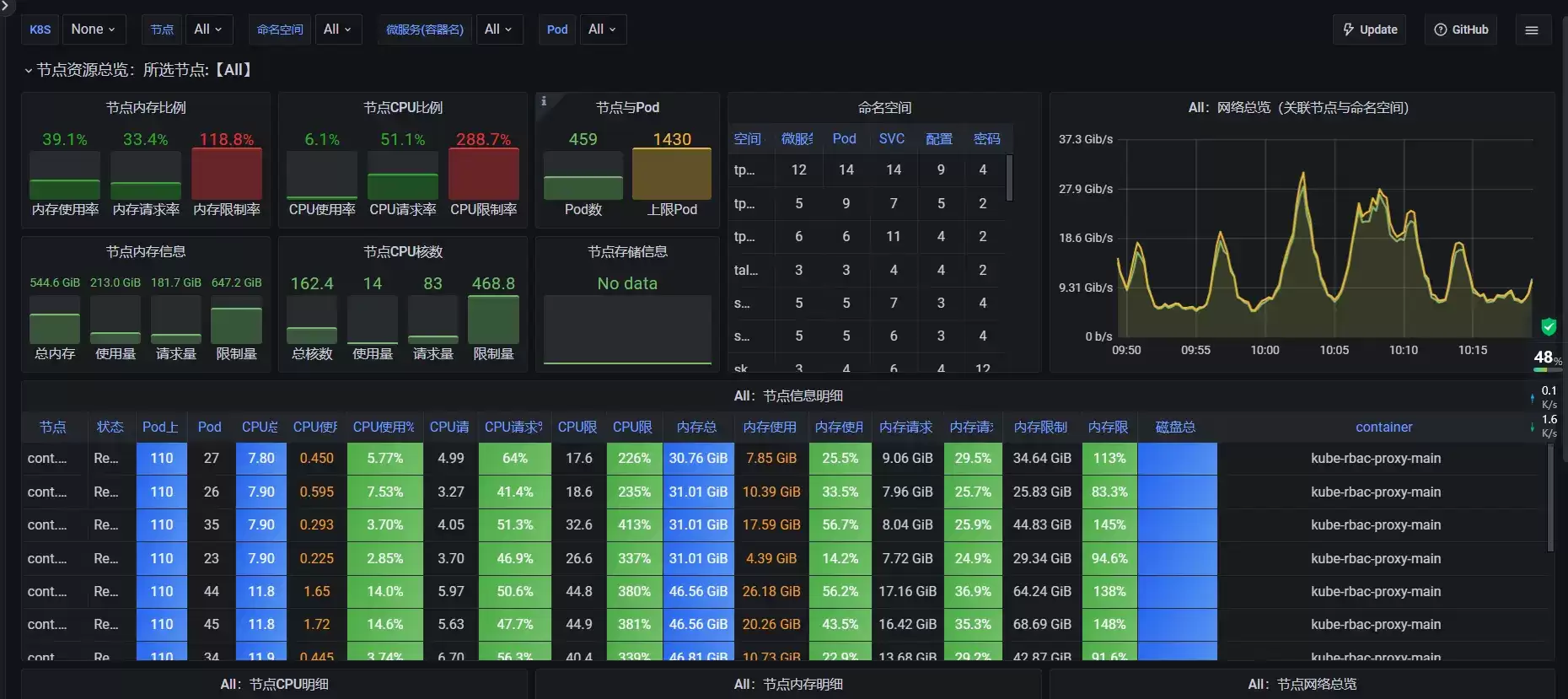Click the hamburger menu icon at top right
Image resolution: width=1568 pixels, height=699 pixels.
pyautogui.click(x=1532, y=30)
